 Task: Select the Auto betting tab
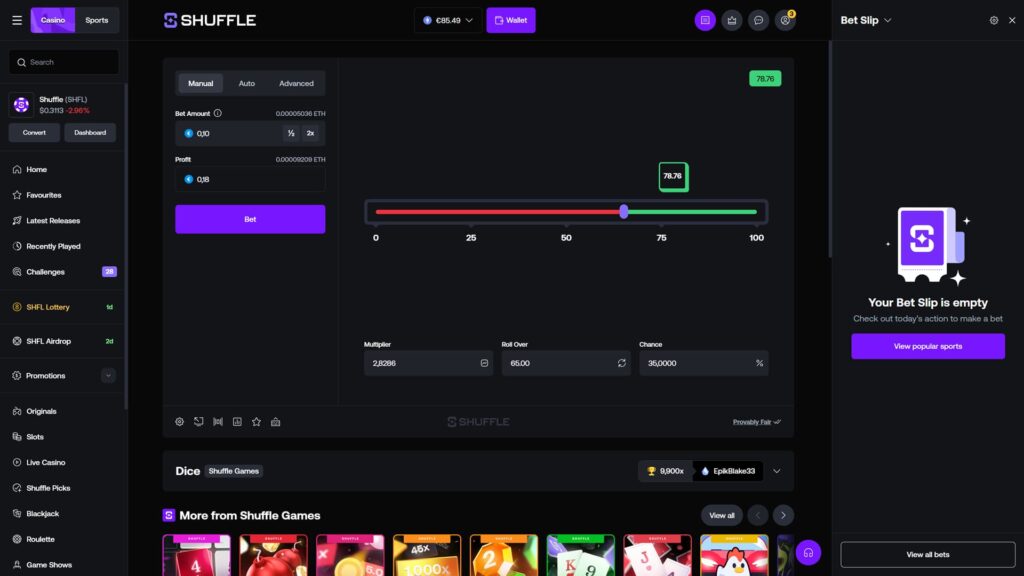coord(246,83)
